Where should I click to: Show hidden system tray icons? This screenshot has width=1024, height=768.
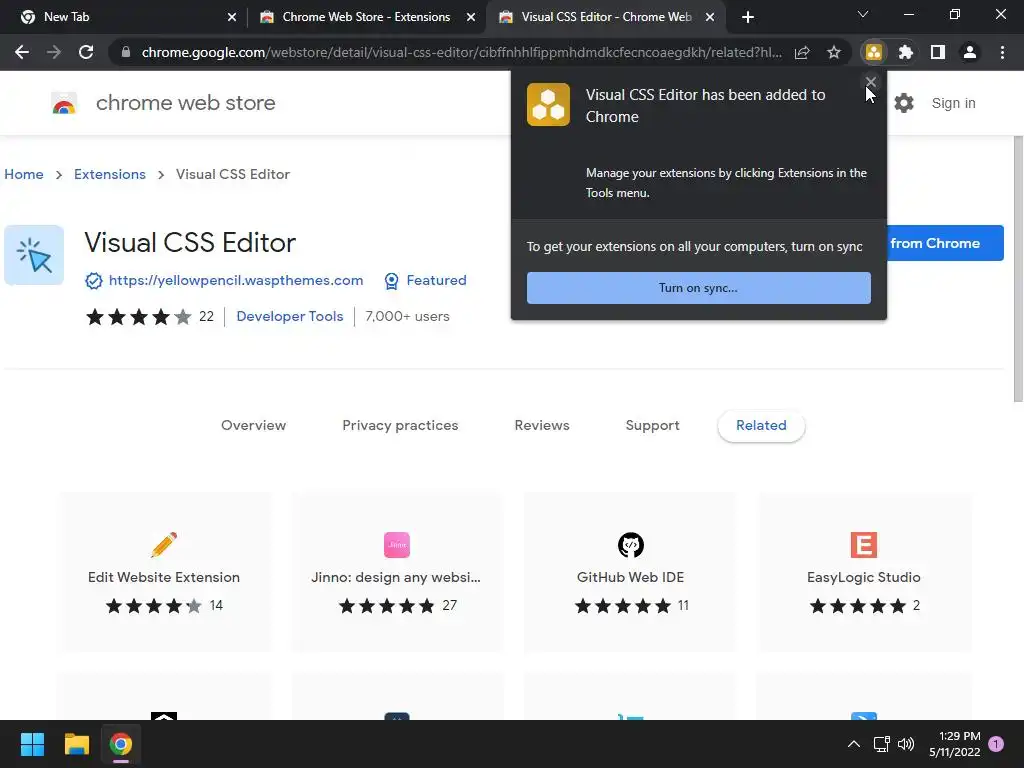(854, 744)
